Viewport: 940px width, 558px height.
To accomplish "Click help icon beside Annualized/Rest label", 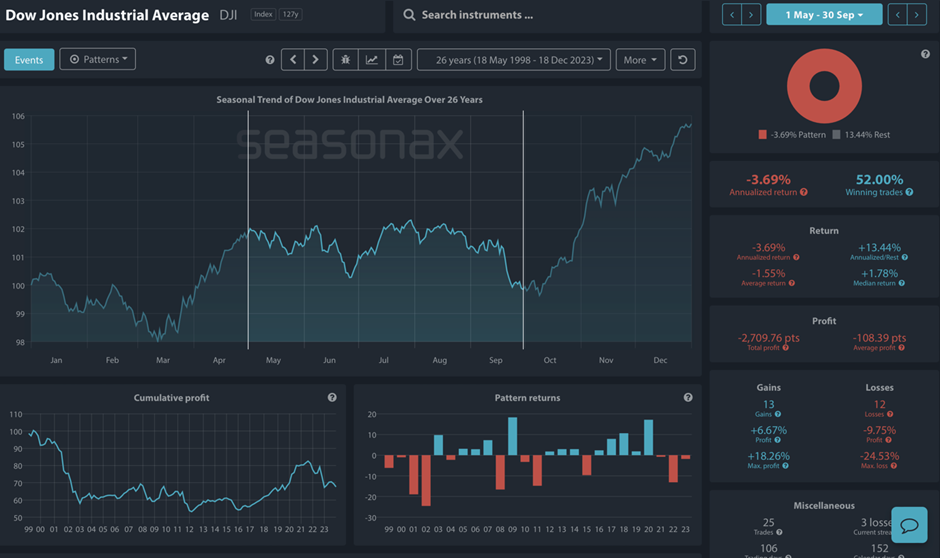I will pyautogui.click(x=905, y=257).
